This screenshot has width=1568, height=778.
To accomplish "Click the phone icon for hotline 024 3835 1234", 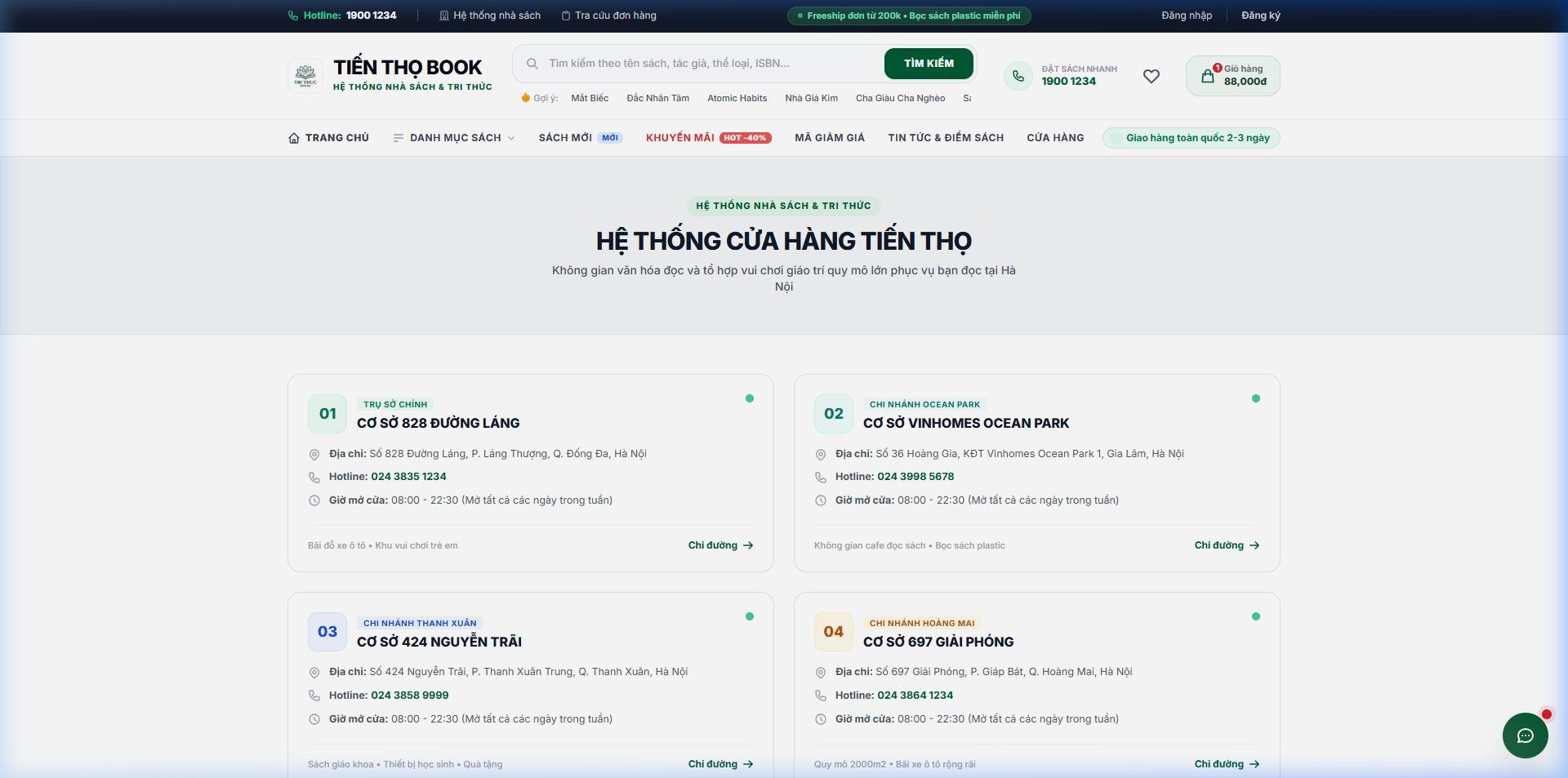I will coord(314,478).
